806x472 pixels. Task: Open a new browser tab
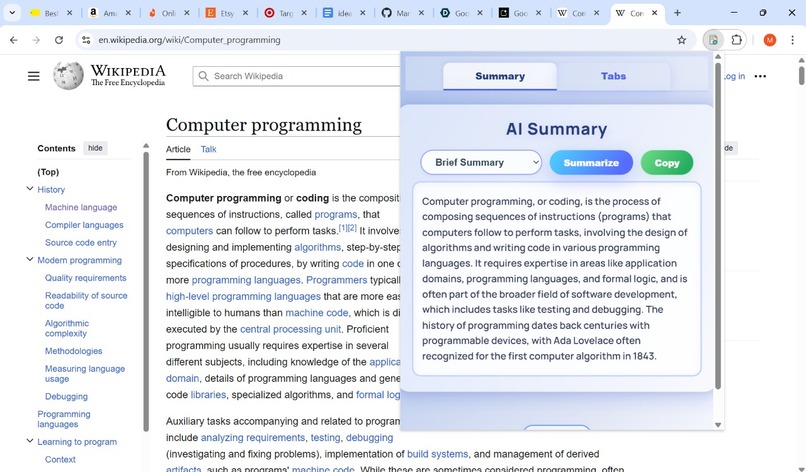[677, 13]
